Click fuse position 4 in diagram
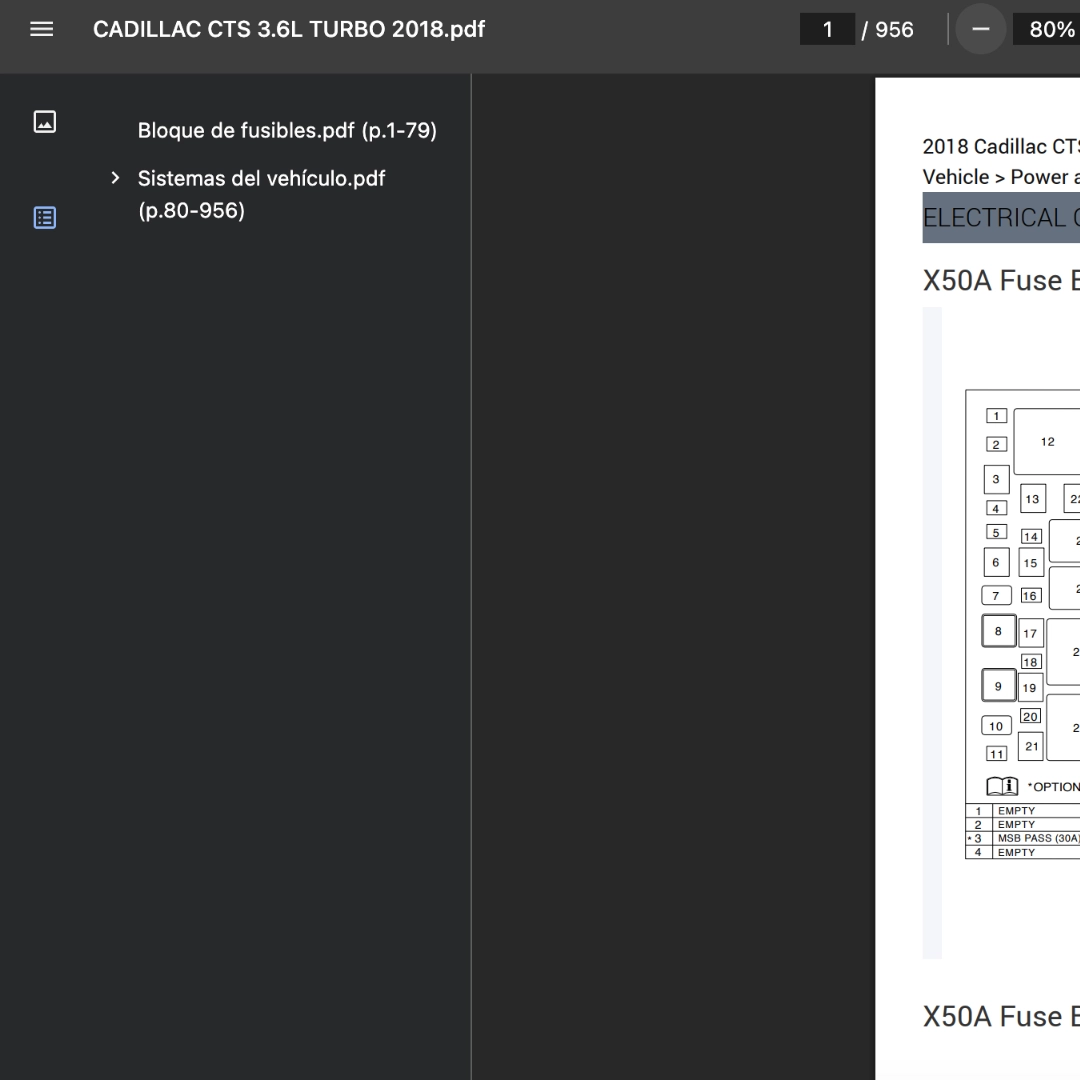The height and width of the screenshot is (1080, 1080). point(996,508)
